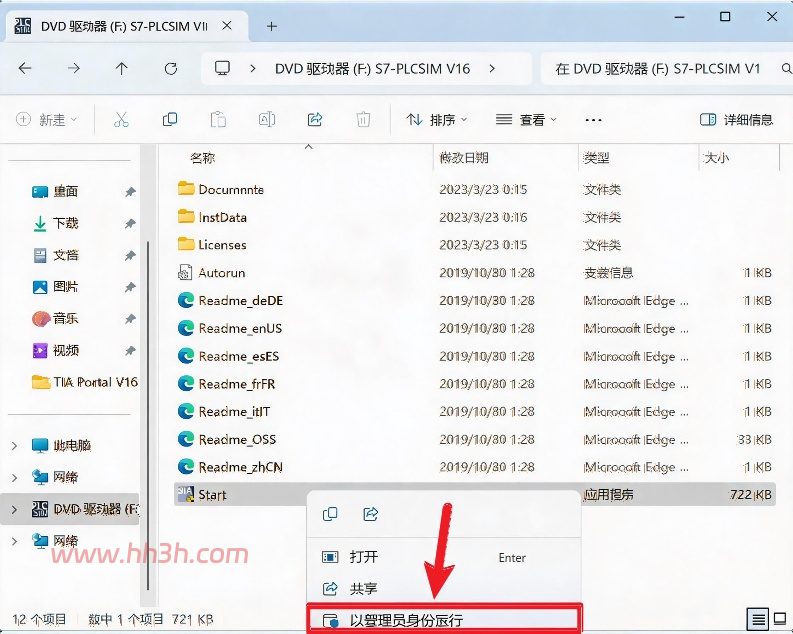The height and width of the screenshot is (634, 793).
Task: Select the Start application icon
Action: click(x=185, y=494)
